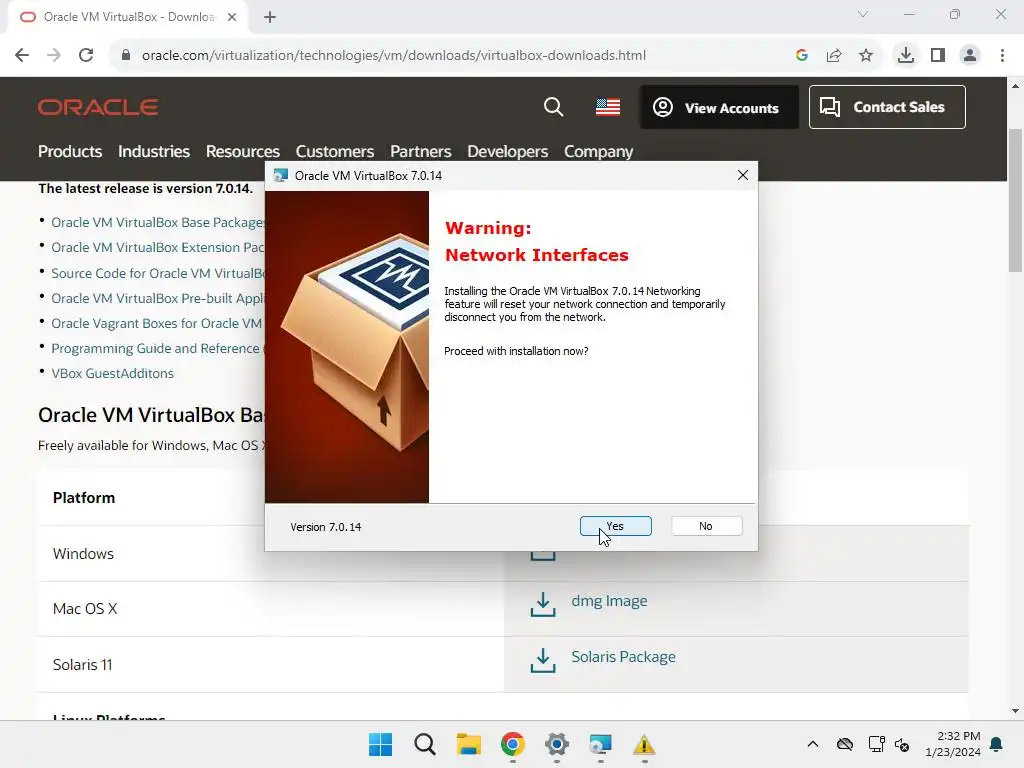Open Chrome profile avatar

coord(970,55)
